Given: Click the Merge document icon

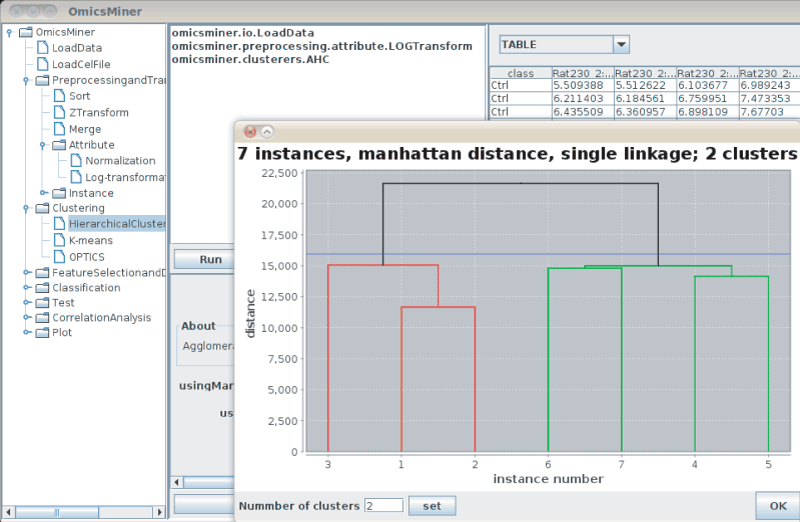Looking at the screenshot, I should 60,129.
